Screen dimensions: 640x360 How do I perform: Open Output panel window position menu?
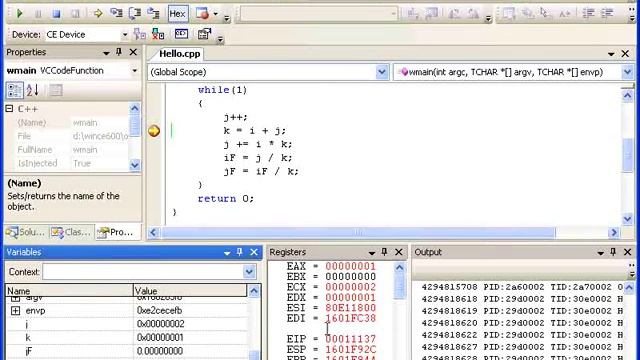600,253
